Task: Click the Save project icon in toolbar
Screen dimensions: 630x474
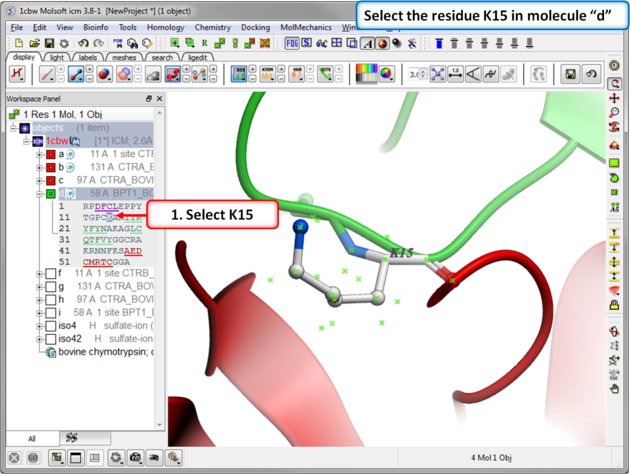Action: (x=49, y=44)
